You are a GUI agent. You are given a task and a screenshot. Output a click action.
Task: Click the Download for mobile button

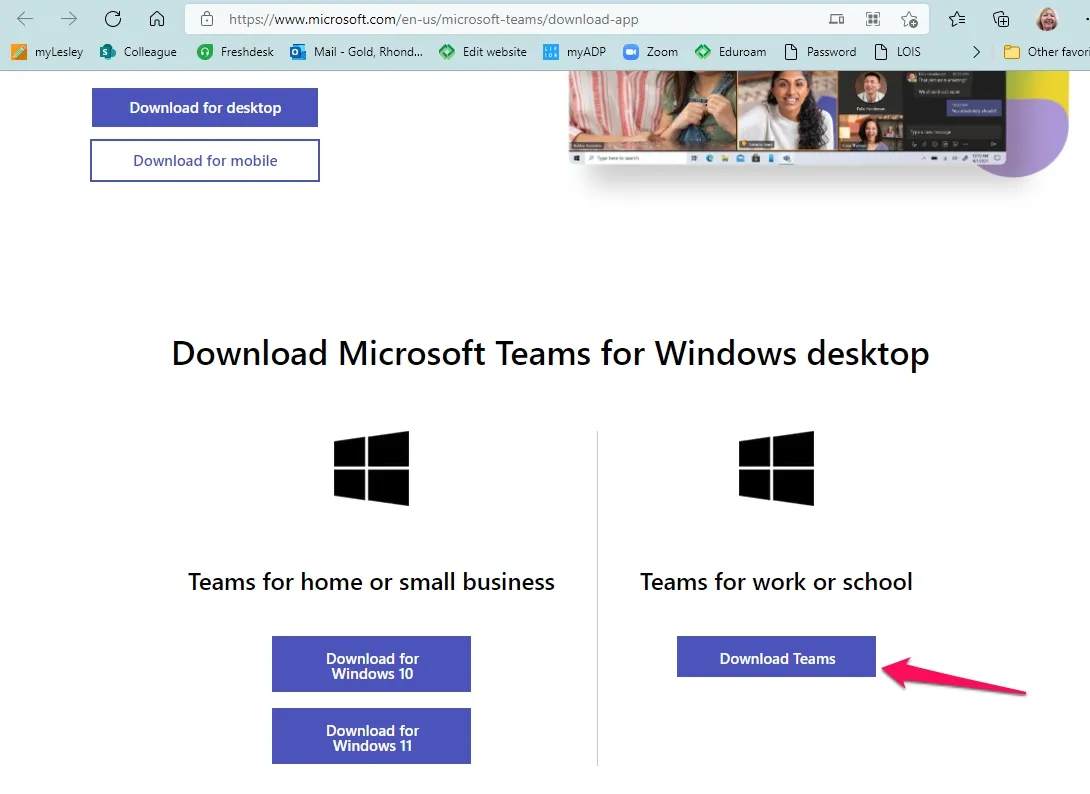pos(204,160)
